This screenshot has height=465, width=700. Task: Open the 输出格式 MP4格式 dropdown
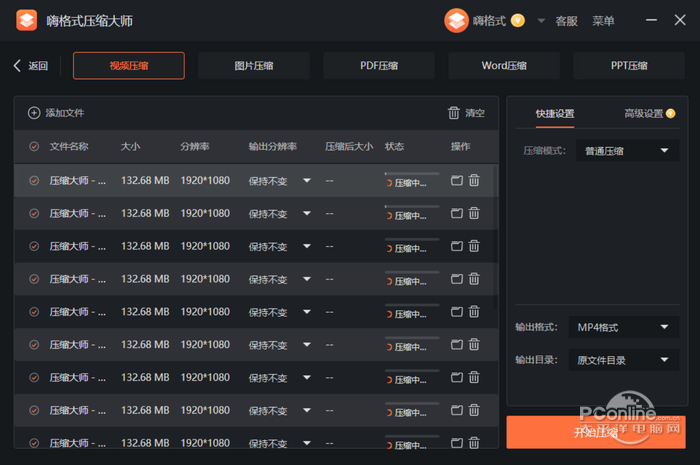click(x=624, y=327)
